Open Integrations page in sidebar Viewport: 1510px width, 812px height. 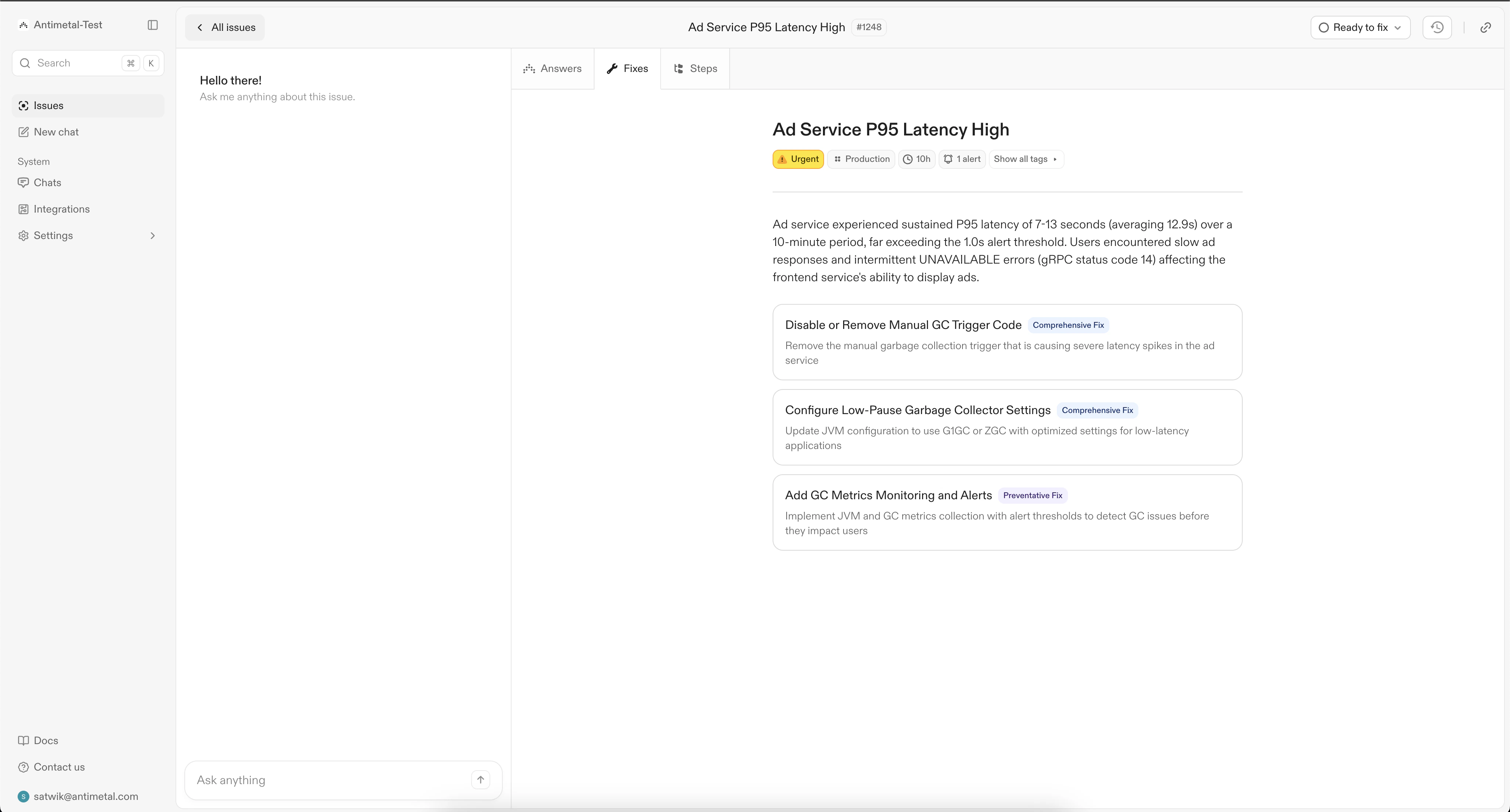tap(61, 209)
